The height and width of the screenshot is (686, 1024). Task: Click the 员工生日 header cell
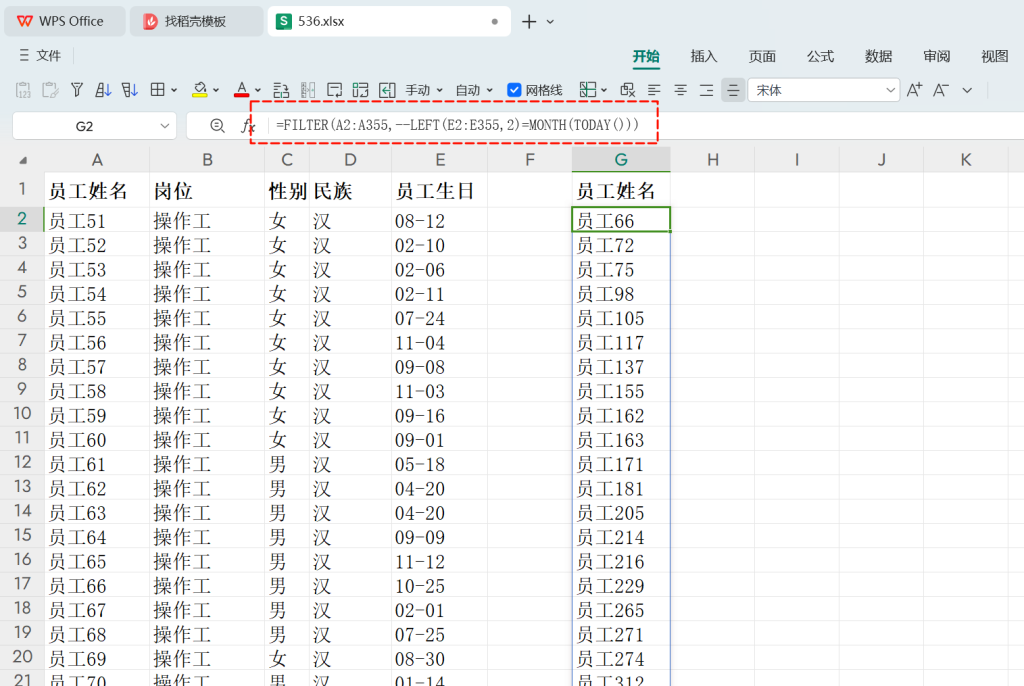(440, 191)
